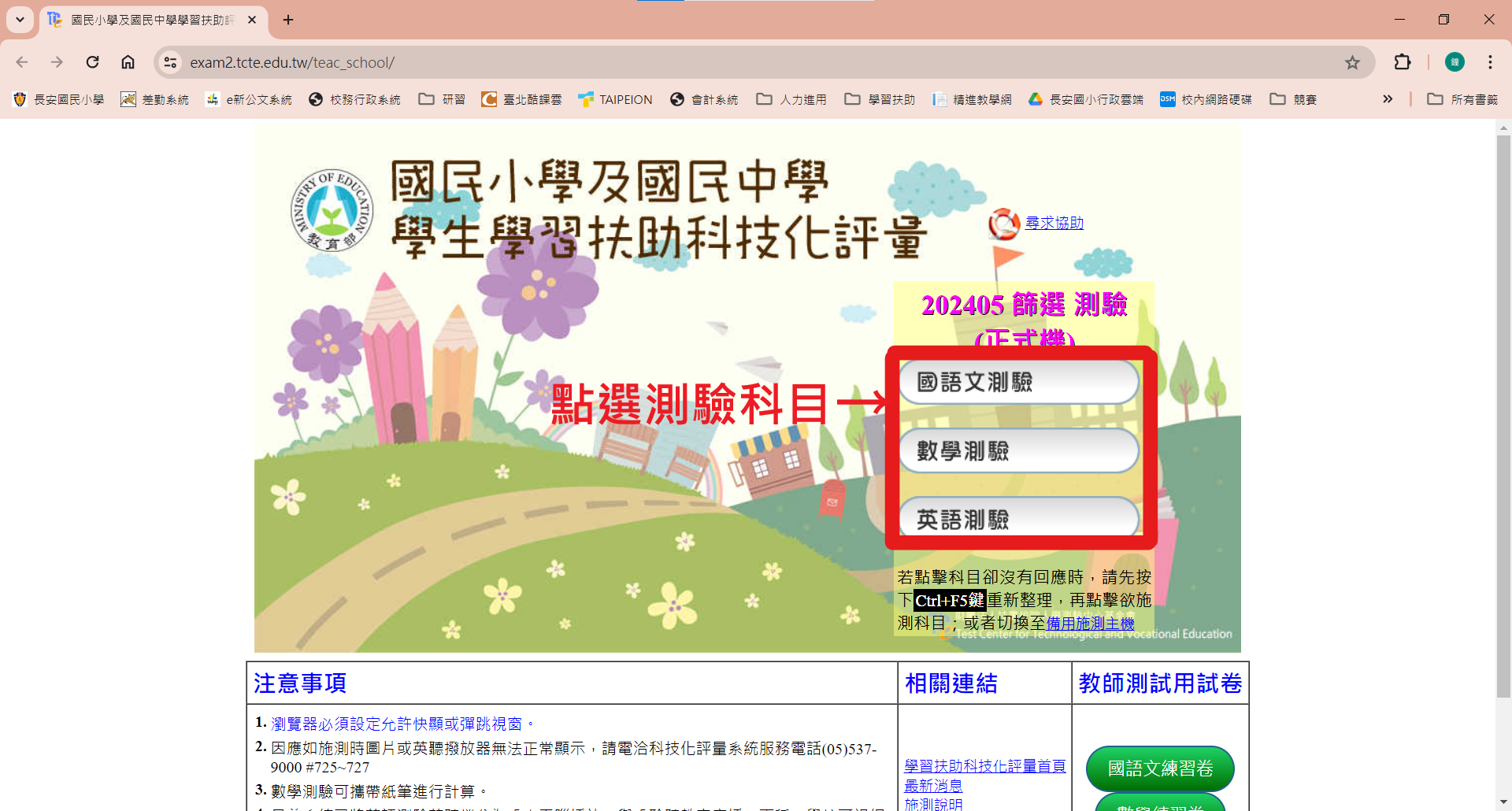Click the site information icon in address bar
Screen dimensions: 1512x811
pyautogui.click(x=170, y=62)
